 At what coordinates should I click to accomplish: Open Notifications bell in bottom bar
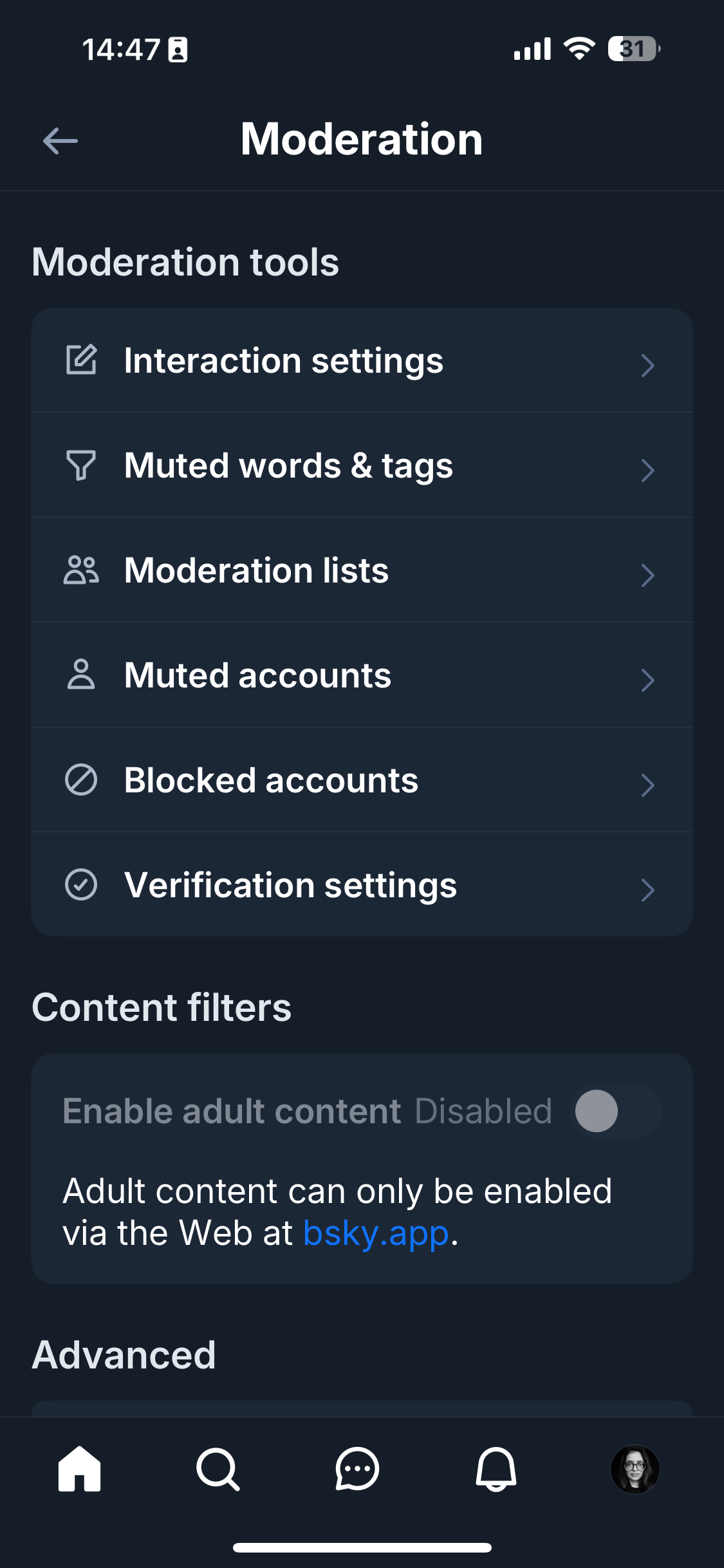(496, 1469)
